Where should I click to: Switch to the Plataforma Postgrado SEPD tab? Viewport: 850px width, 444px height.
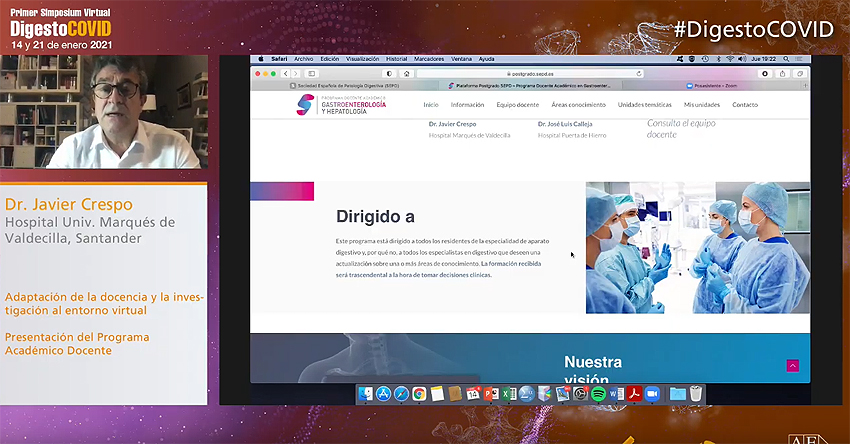[x=530, y=86]
